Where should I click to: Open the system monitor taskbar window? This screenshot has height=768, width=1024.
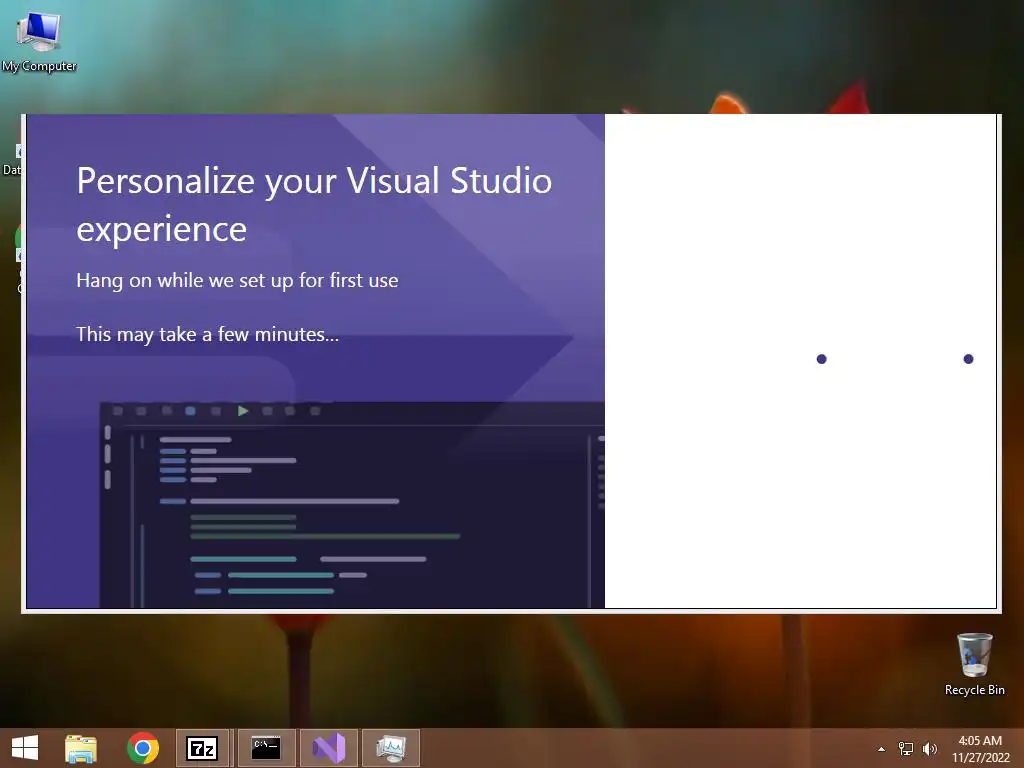(391, 748)
